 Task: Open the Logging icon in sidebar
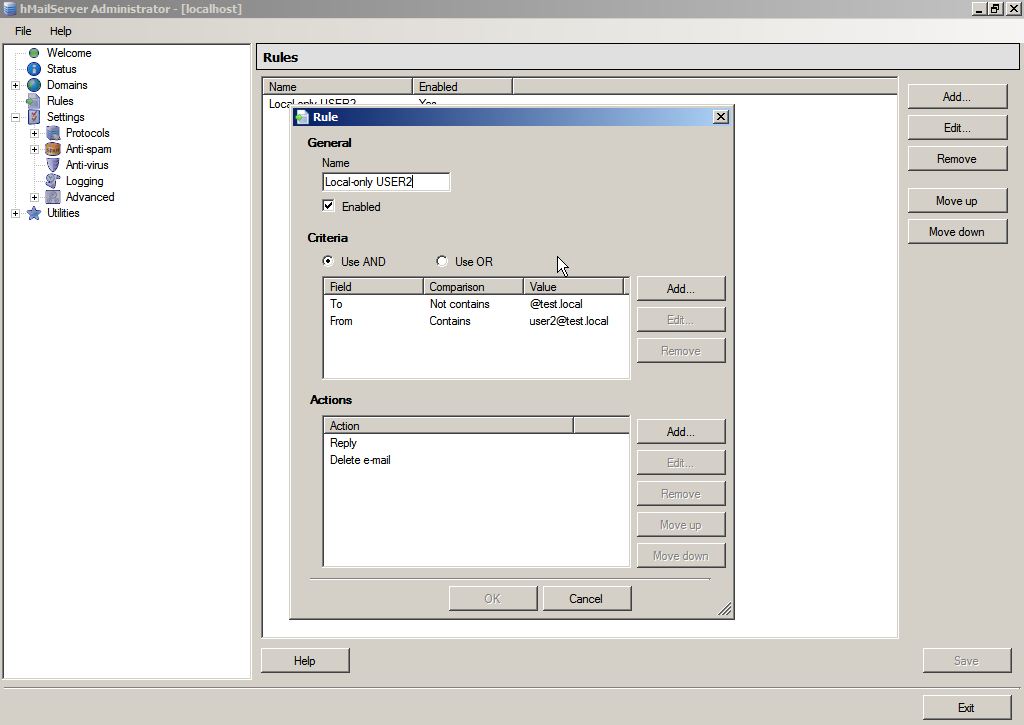(53, 181)
